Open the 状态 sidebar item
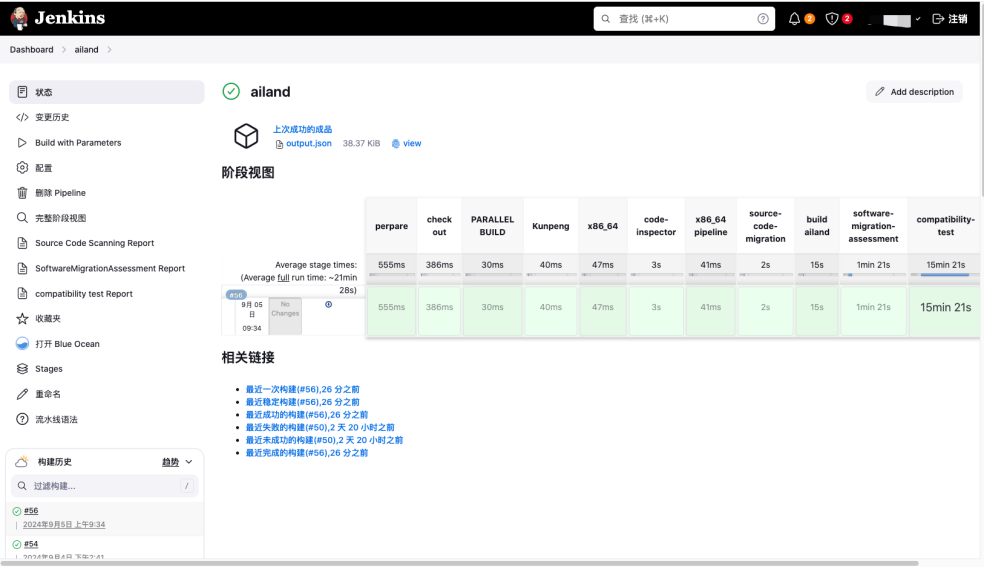The height and width of the screenshot is (567, 984). (x=44, y=92)
